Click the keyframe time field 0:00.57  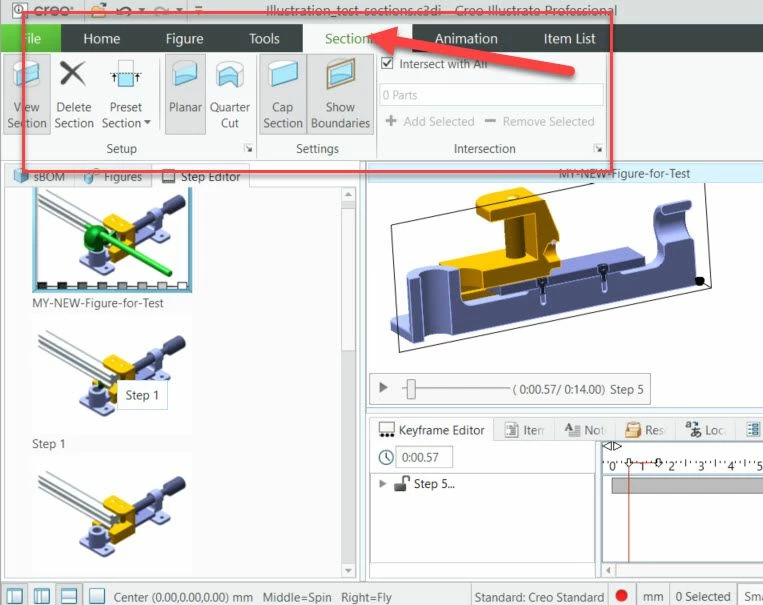pyautogui.click(x=424, y=457)
